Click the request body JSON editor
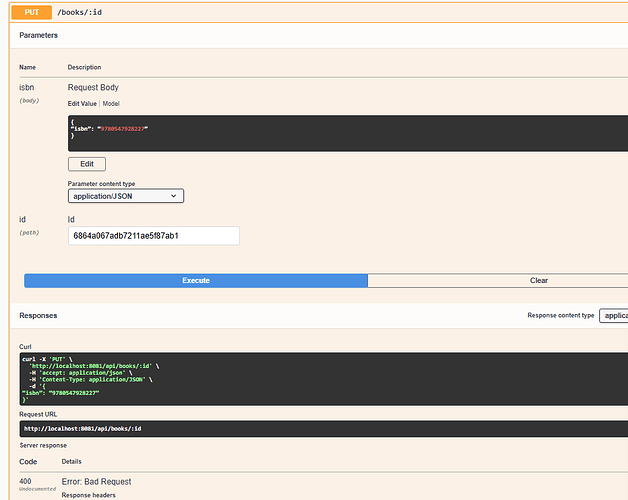Screen dimensions: 628x500 pos(348,133)
